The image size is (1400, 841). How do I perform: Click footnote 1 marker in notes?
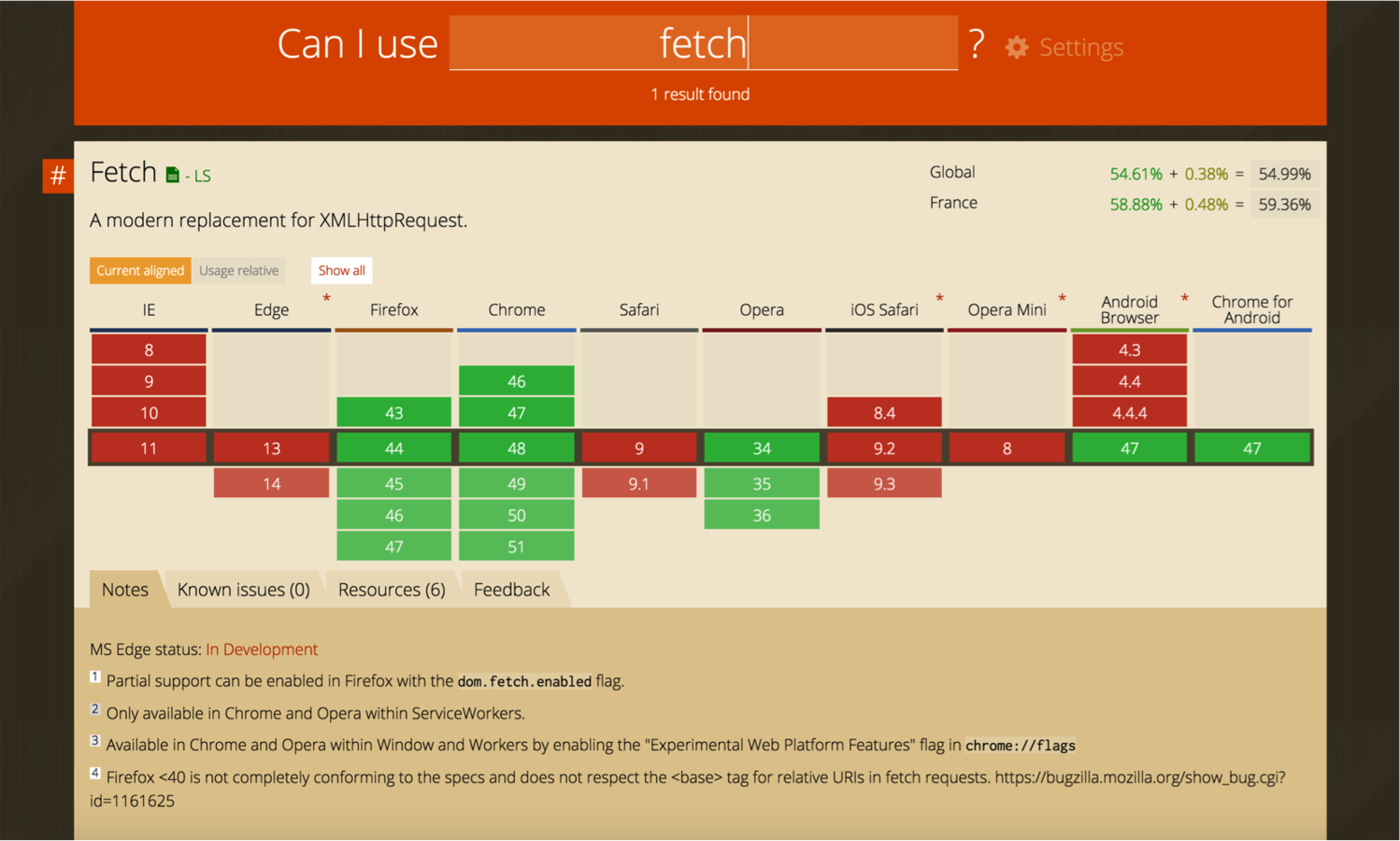94,677
